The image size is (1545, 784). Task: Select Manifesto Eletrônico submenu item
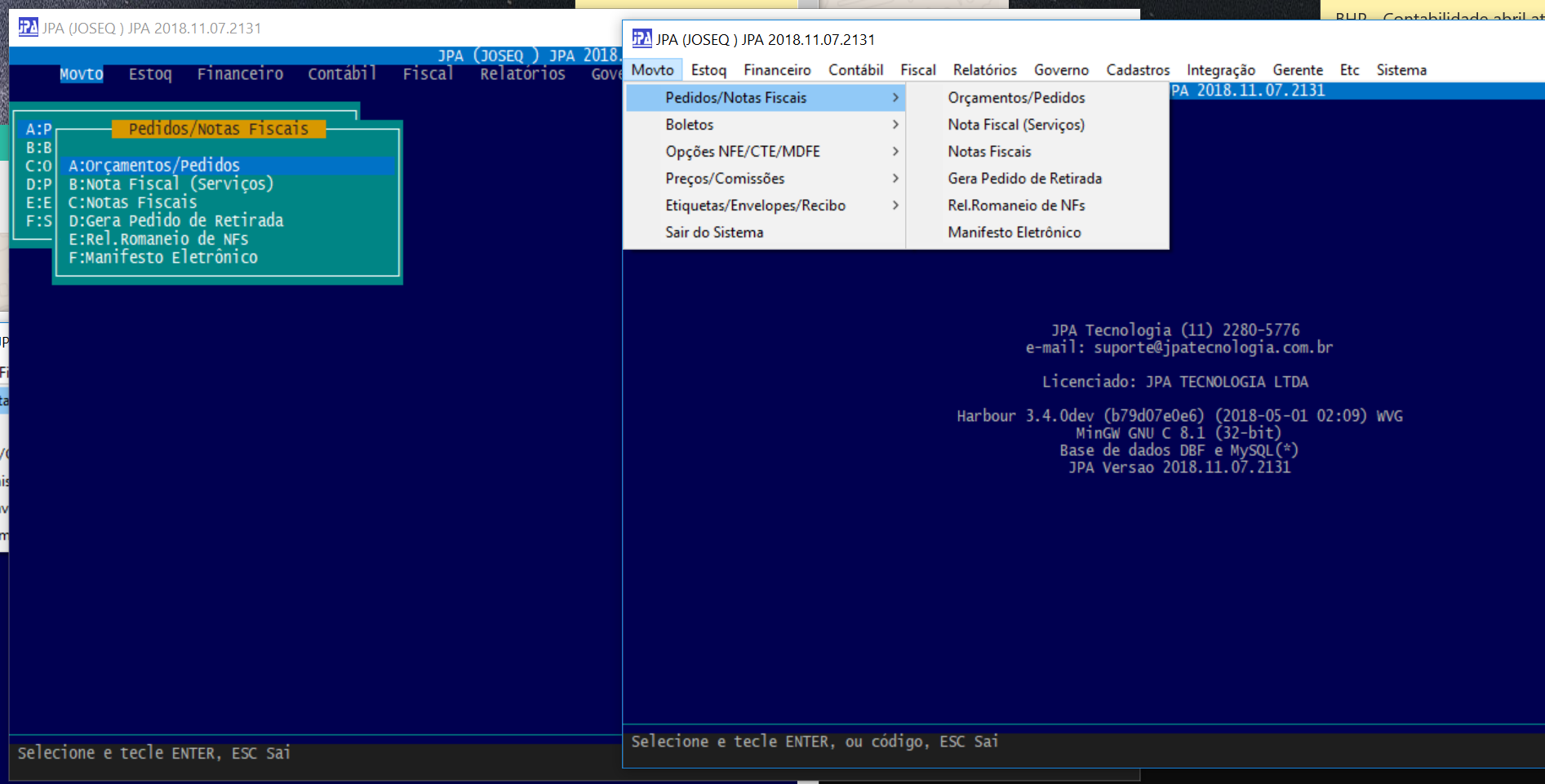click(x=1014, y=232)
